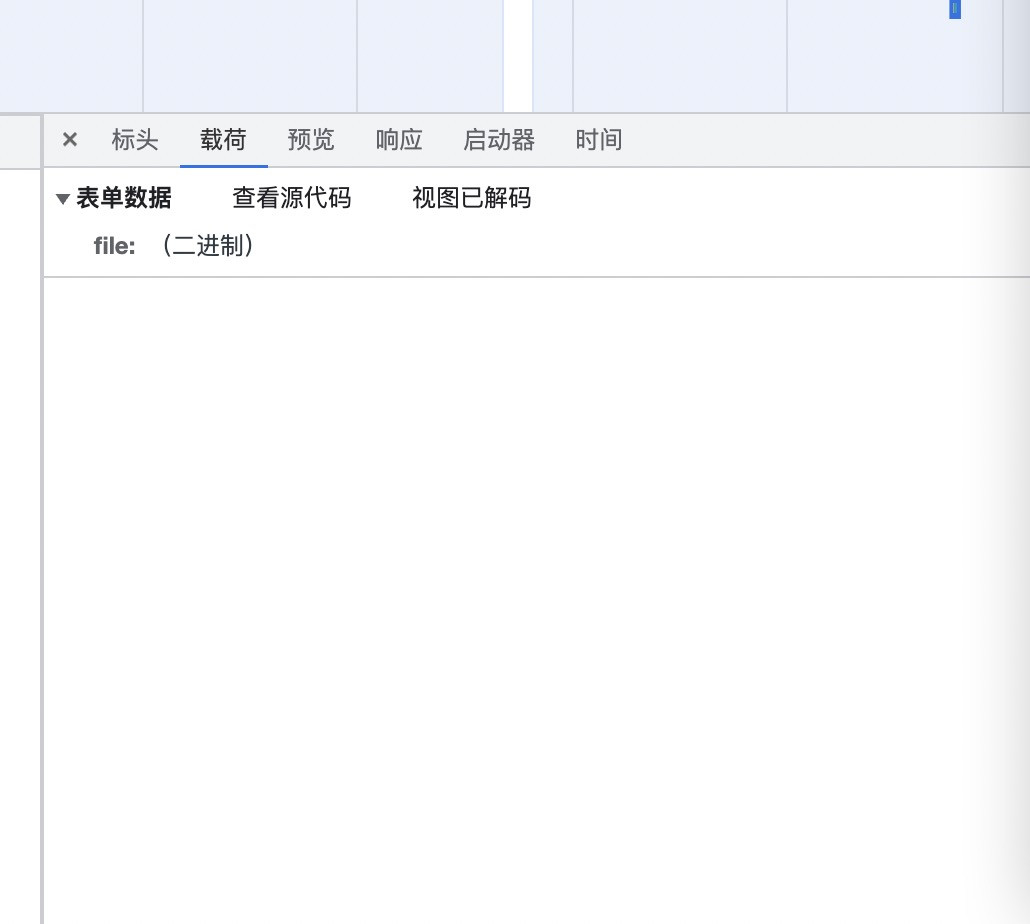The height and width of the screenshot is (924, 1030).
Task: Select the 载荷 tab
Action: click(x=223, y=140)
